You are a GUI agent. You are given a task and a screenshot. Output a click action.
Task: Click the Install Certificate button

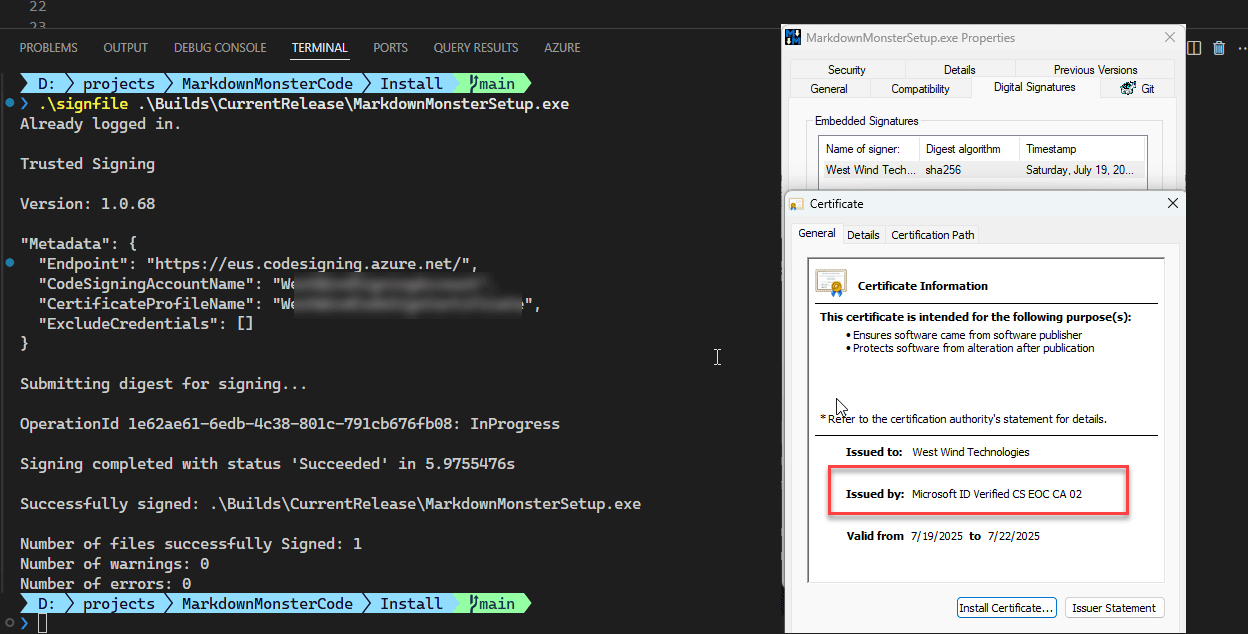tap(1006, 608)
